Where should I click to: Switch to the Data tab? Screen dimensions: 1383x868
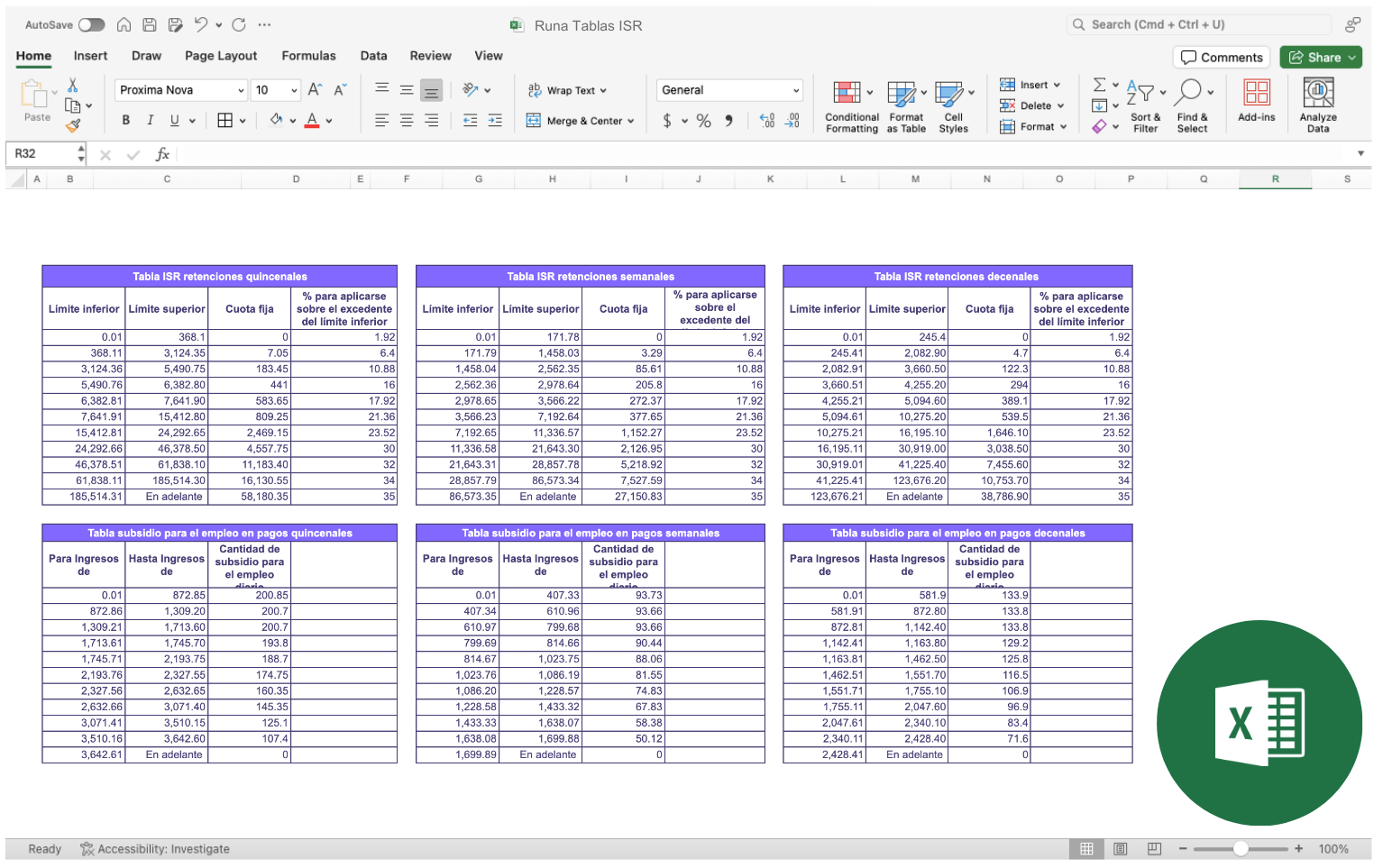373,56
